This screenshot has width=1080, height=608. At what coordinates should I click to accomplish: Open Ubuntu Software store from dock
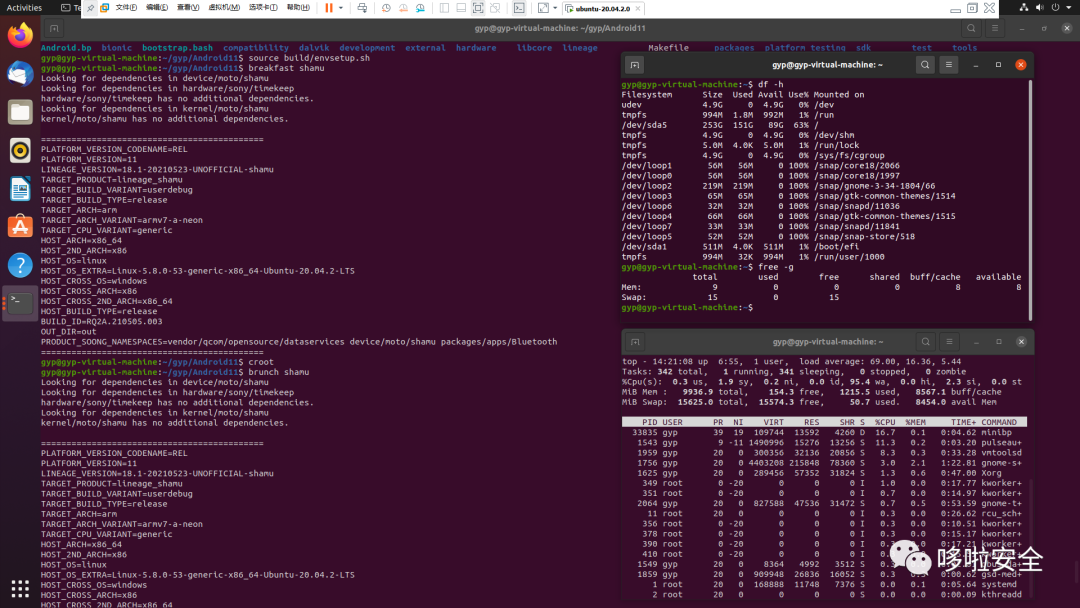click(20, 227)
